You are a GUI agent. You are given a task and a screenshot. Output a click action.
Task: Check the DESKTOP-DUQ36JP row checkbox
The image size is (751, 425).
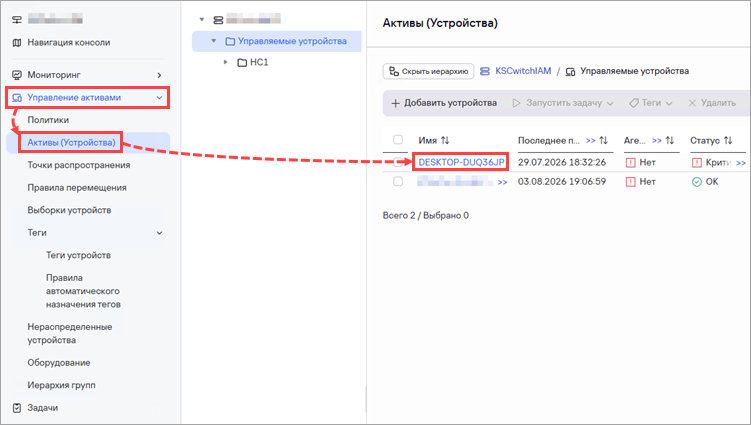coord(398,162)
